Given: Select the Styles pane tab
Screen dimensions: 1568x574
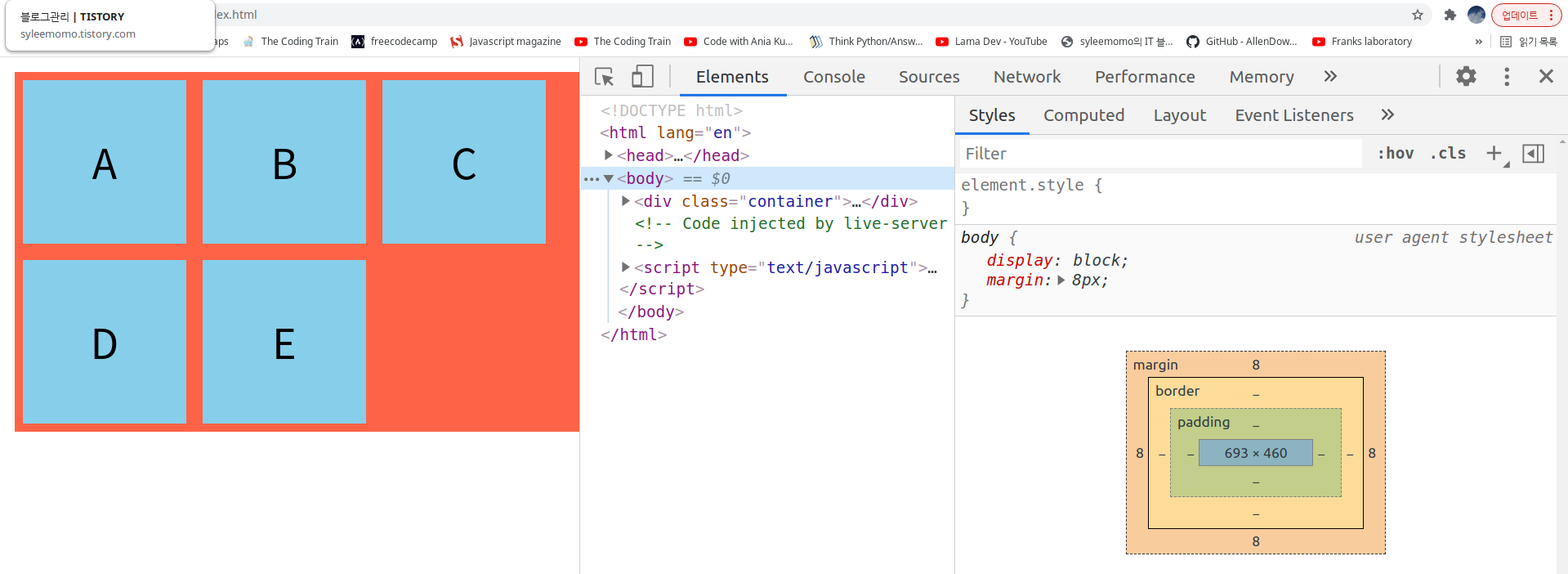Looking at the screenshot, I should 992,115.
